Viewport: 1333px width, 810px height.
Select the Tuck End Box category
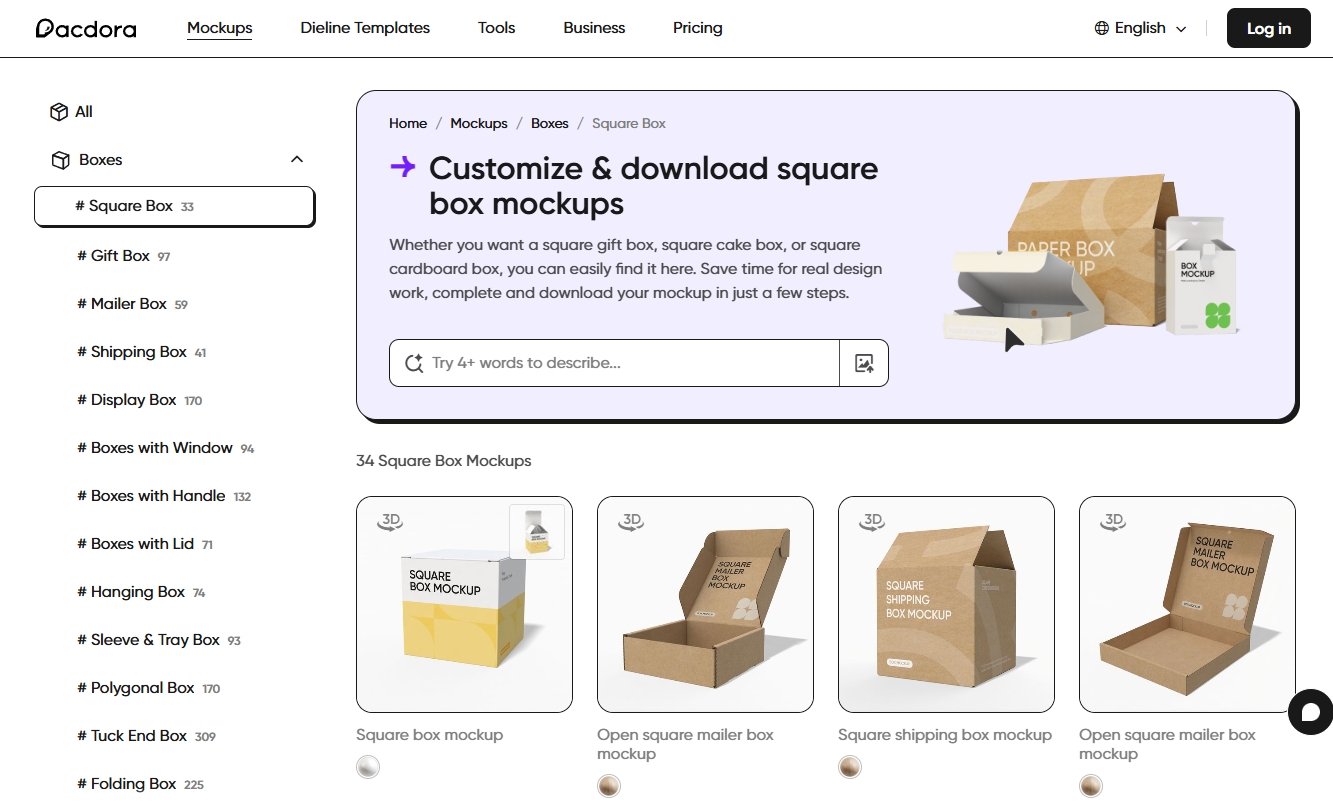139,736
